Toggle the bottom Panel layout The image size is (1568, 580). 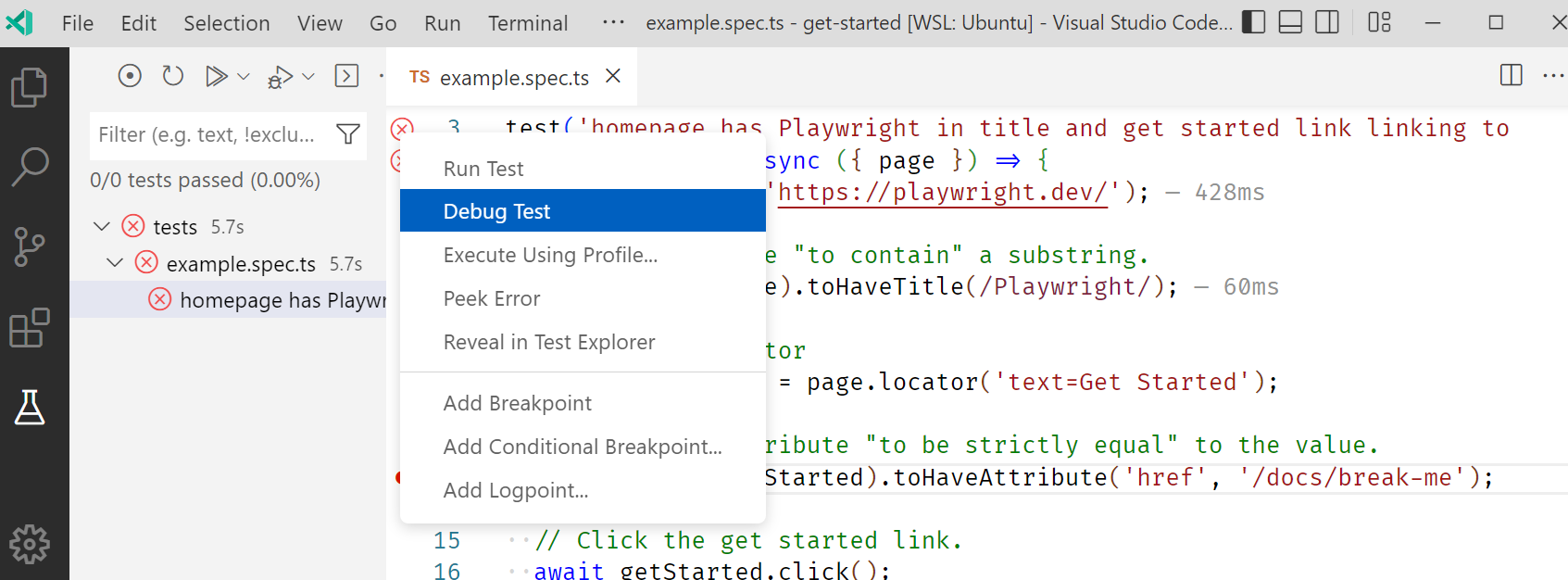click(1290, 22)
